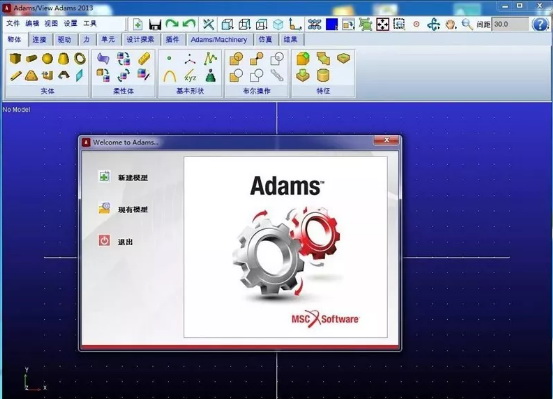The height and width of the screenshot is (399, 553).
Task: Click the crossed tools selection icon
Action: pyautogui.click(x=208, y=24)
